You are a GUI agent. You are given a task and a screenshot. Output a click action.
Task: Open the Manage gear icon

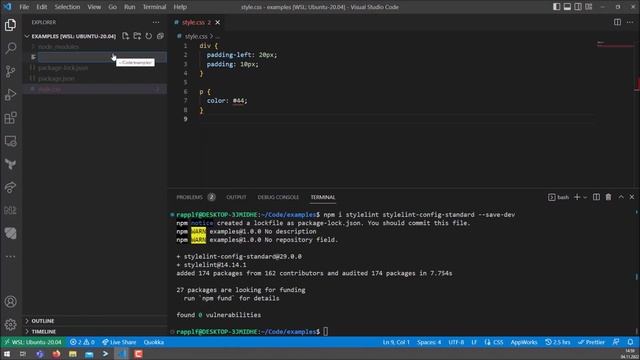coord(11,324)
